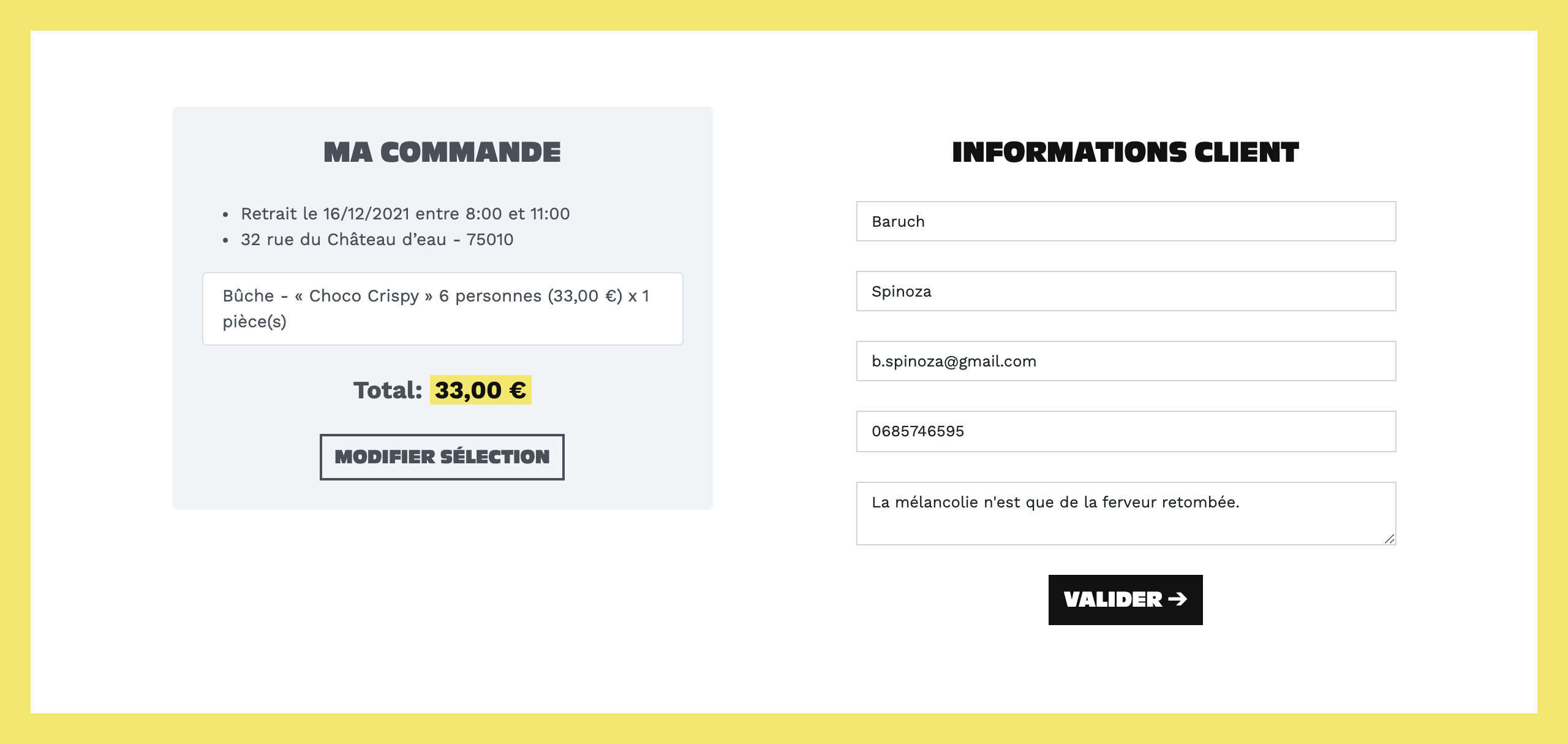Focus the first name field containing Baruch
This screenshot has height=744, width=1568.
pos(1126,221)
